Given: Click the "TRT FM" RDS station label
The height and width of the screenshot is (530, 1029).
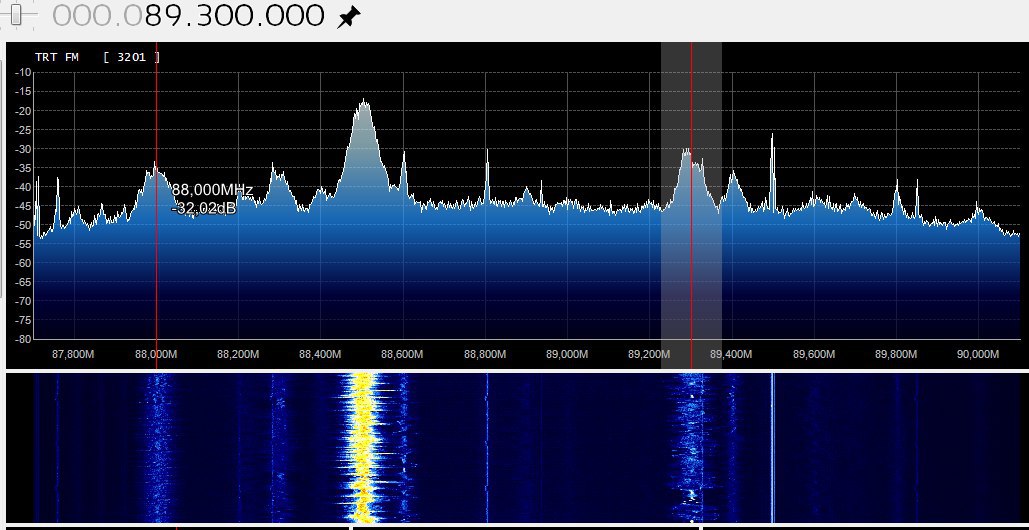Looking at the screenshot, I should (56, 57).
